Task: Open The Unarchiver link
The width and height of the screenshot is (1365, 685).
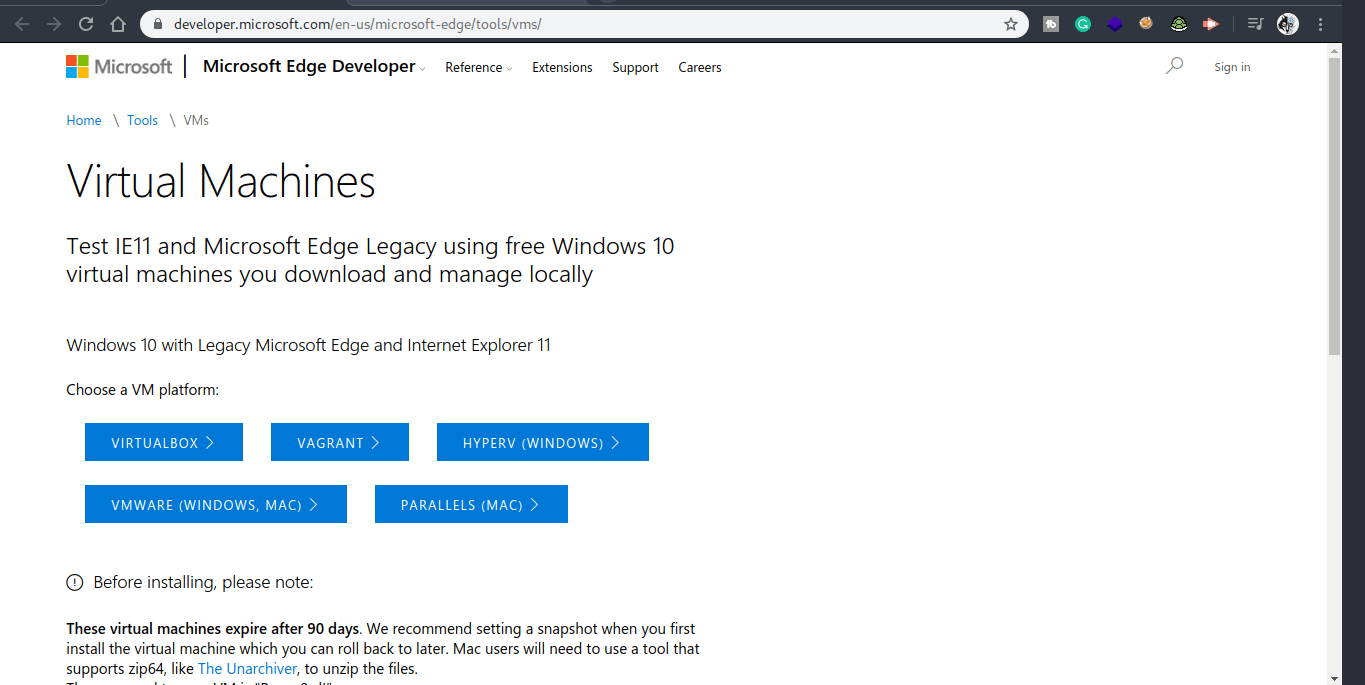Action: click(247, 668)
